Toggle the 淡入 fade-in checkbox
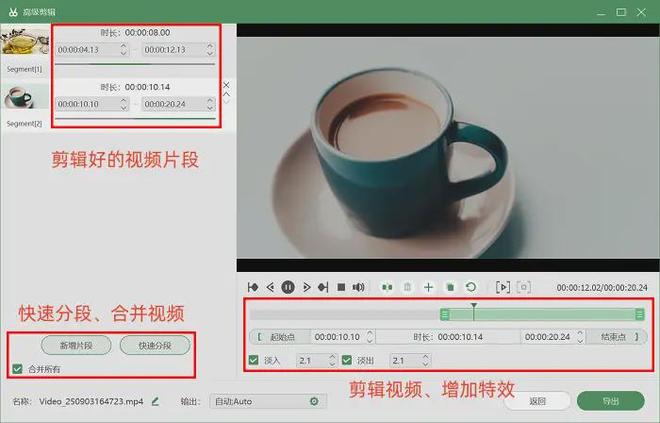The height and width of the screenshot is (423, 660). point(253,360)
